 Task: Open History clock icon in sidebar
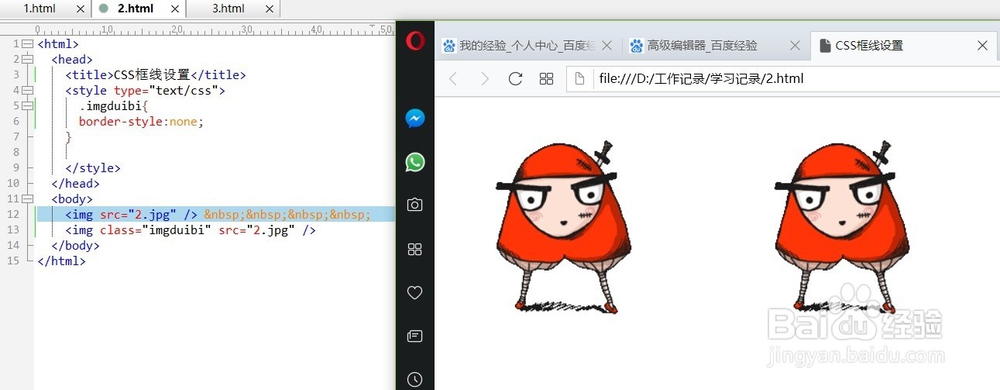tap(415, 379)
